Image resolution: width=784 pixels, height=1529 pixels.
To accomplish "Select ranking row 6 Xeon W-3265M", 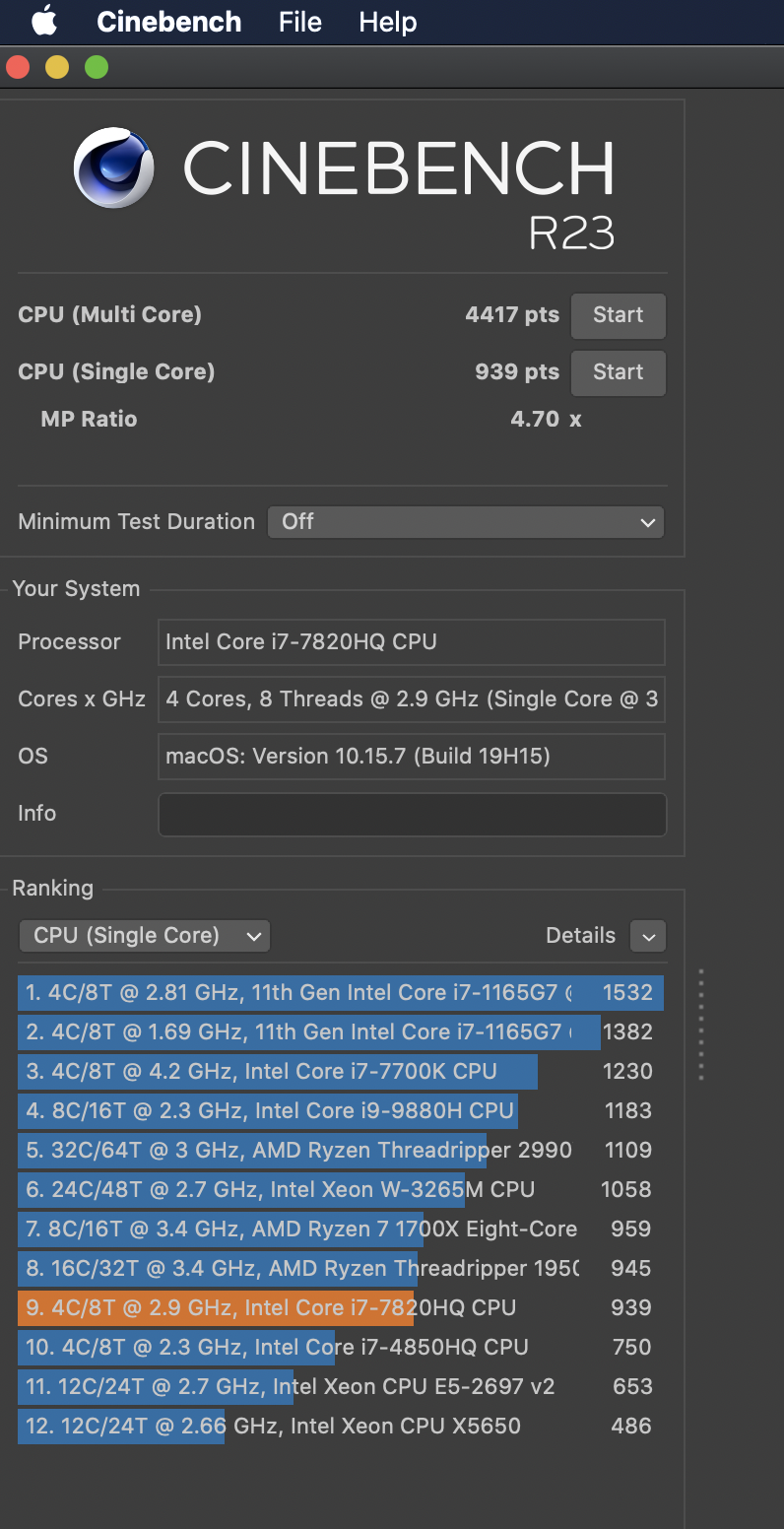I will [341, 1189].
